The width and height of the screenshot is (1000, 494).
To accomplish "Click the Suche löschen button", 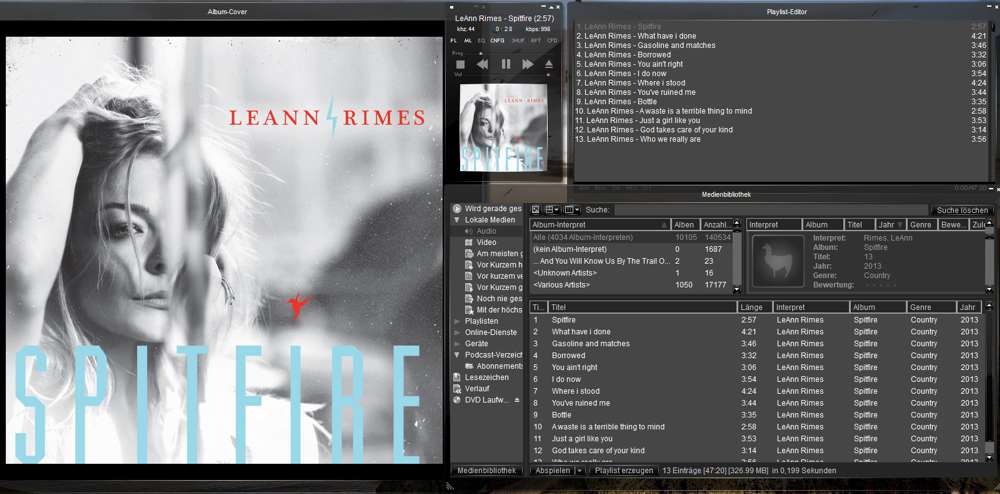I will pyautogui.click(x=962, y=210).
